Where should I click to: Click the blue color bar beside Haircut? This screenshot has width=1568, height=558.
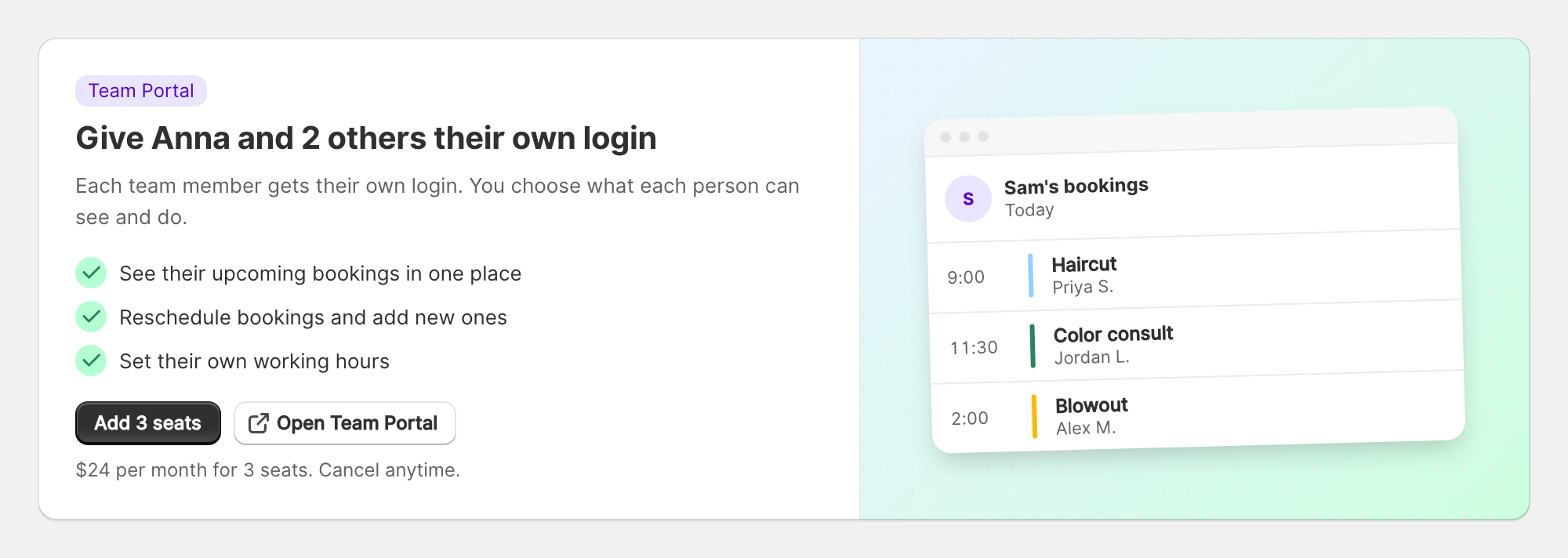1031,275
